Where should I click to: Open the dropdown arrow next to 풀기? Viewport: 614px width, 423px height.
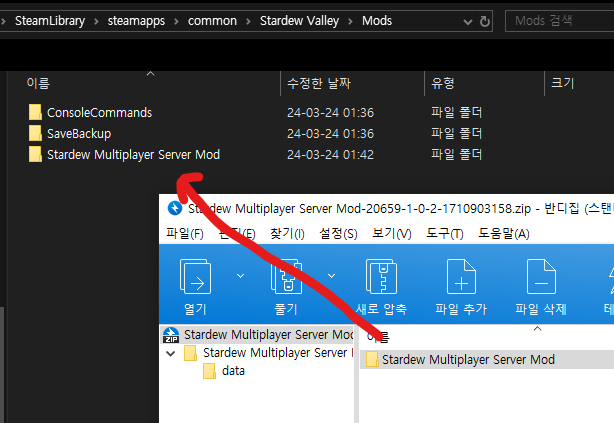click(331, 276)
